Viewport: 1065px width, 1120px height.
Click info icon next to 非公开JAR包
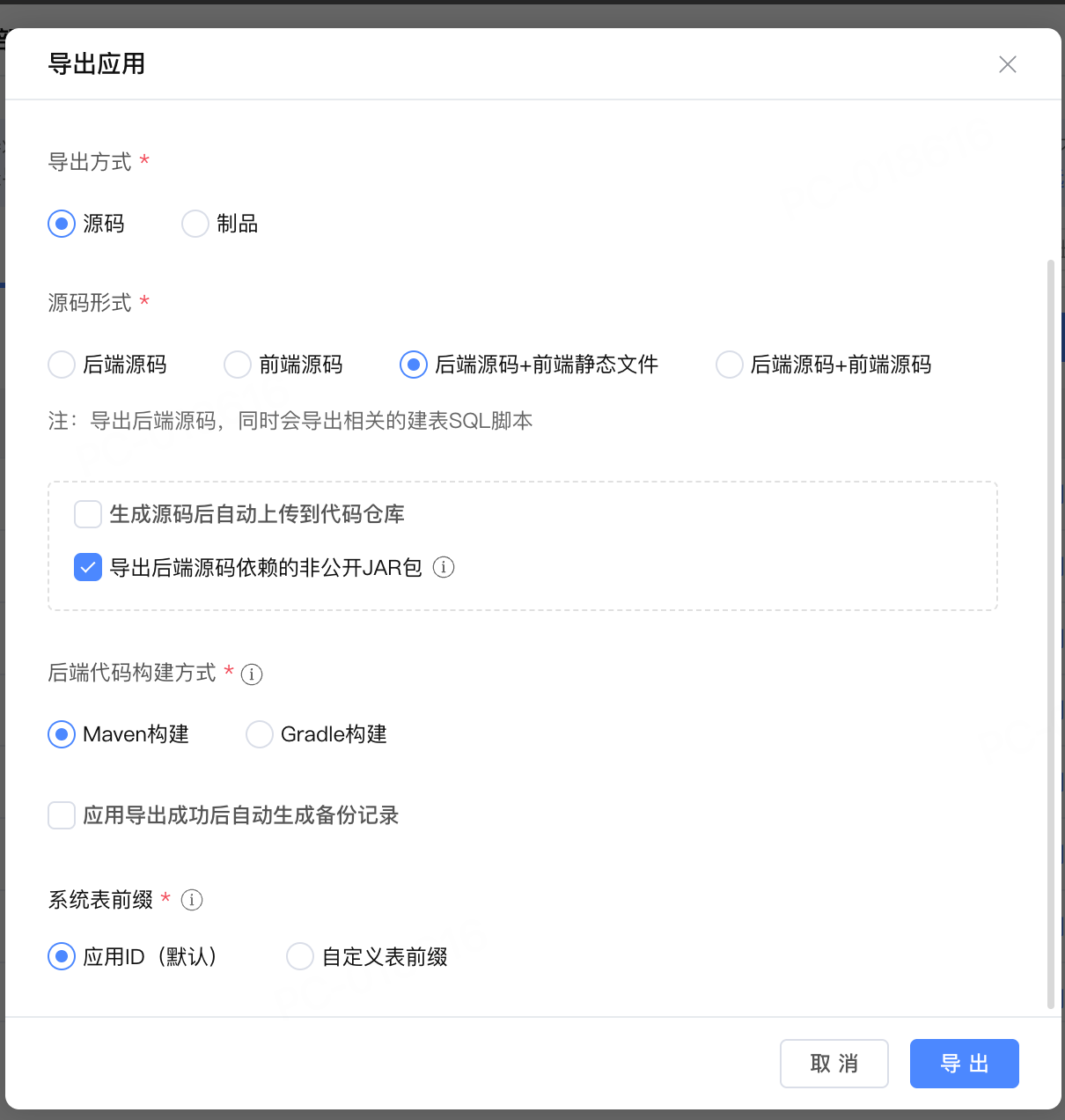tap(444, 567)
